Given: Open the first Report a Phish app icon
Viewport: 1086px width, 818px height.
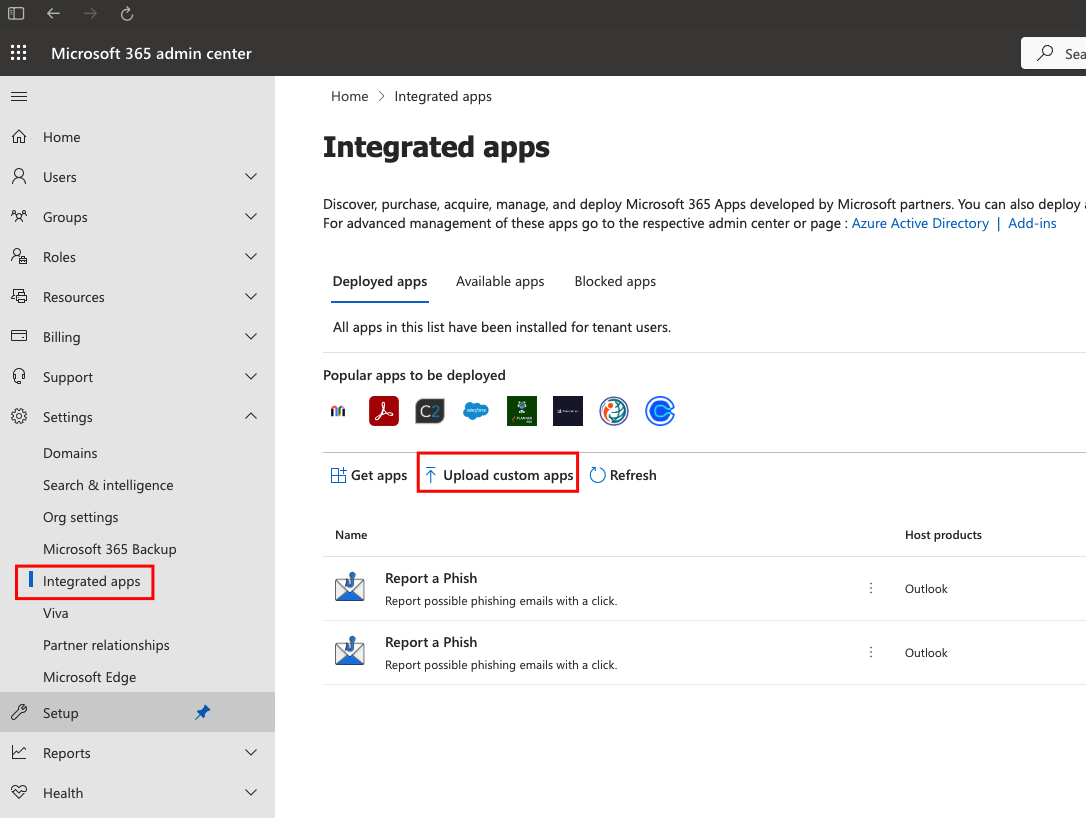Looking at the screenshot, I should click(350, 586).
